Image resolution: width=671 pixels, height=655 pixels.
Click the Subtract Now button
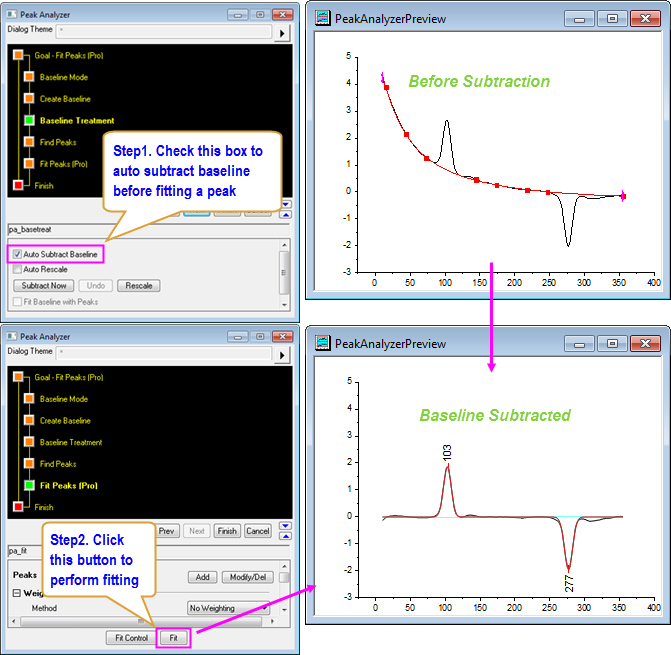coord(43,286)
